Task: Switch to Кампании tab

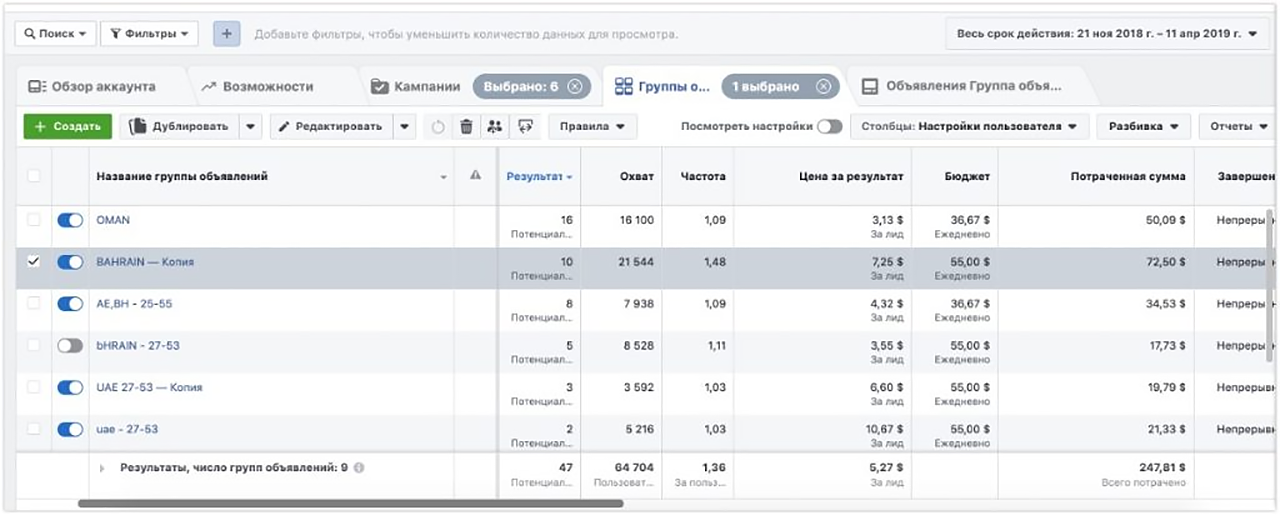Action: point(416,86)
